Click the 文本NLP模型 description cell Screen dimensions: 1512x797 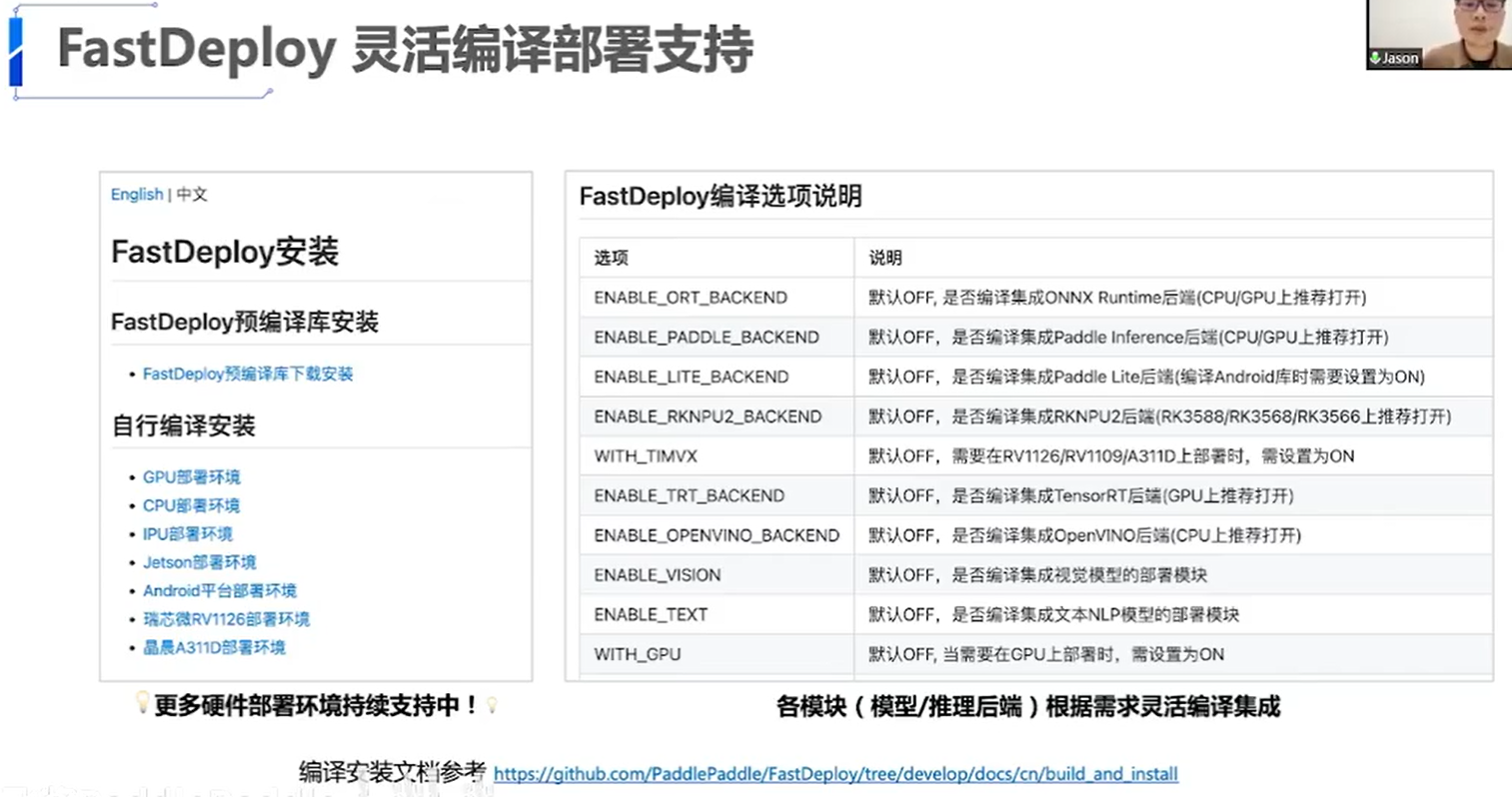coord(1173,614)
